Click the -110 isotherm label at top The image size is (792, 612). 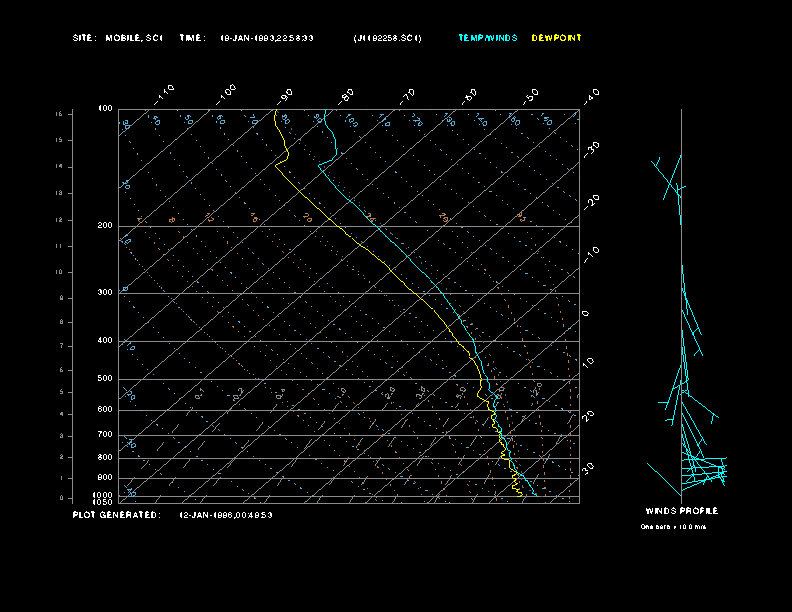[x=164, y=95]
